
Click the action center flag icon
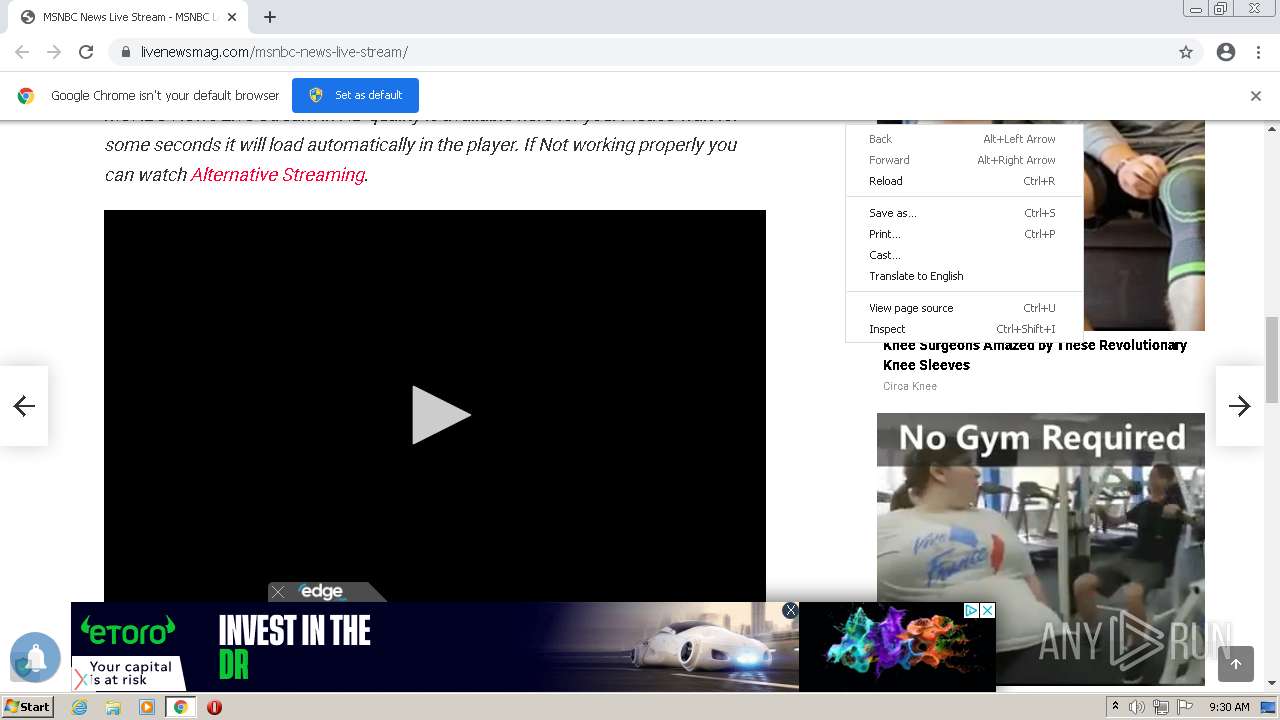(1185, 707)
